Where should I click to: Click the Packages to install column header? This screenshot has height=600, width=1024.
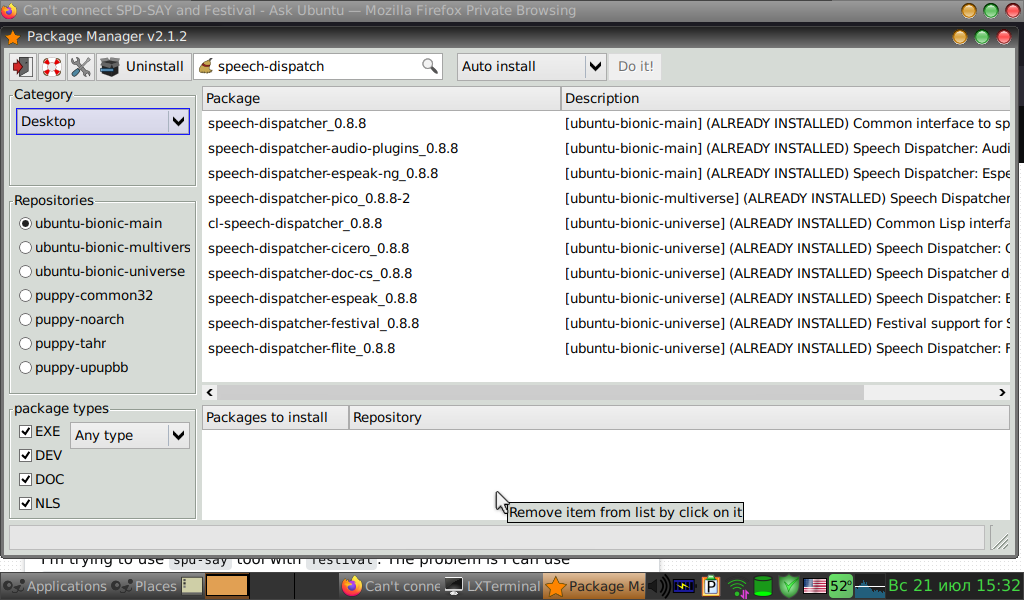276,418
